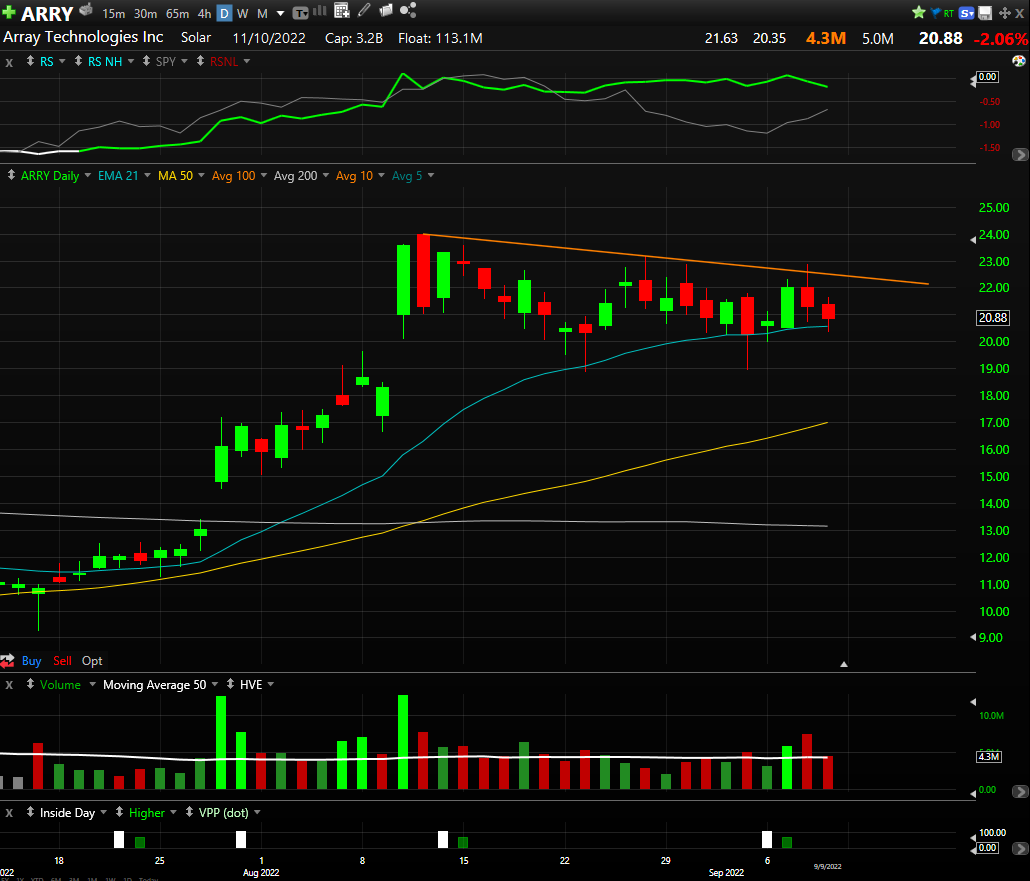Click the move window arrows icon
This screenshot has width=1030, height=881.
click(1004, 12)
